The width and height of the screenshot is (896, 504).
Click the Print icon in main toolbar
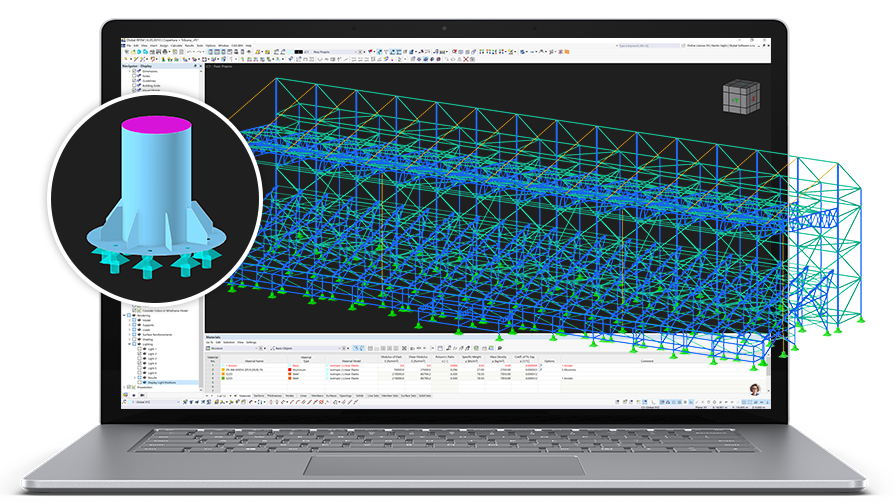click(x=165, y=52)
